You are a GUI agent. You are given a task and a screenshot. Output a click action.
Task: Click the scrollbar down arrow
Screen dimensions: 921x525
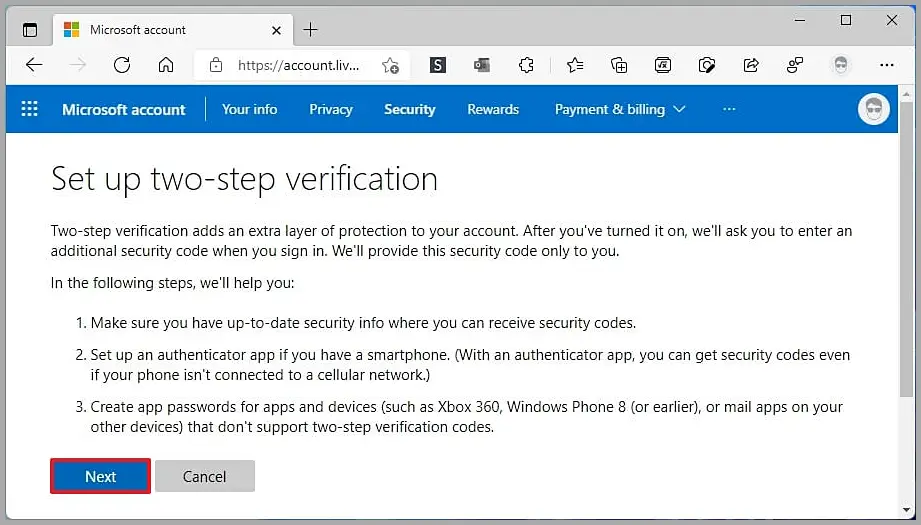pos(906,510)
